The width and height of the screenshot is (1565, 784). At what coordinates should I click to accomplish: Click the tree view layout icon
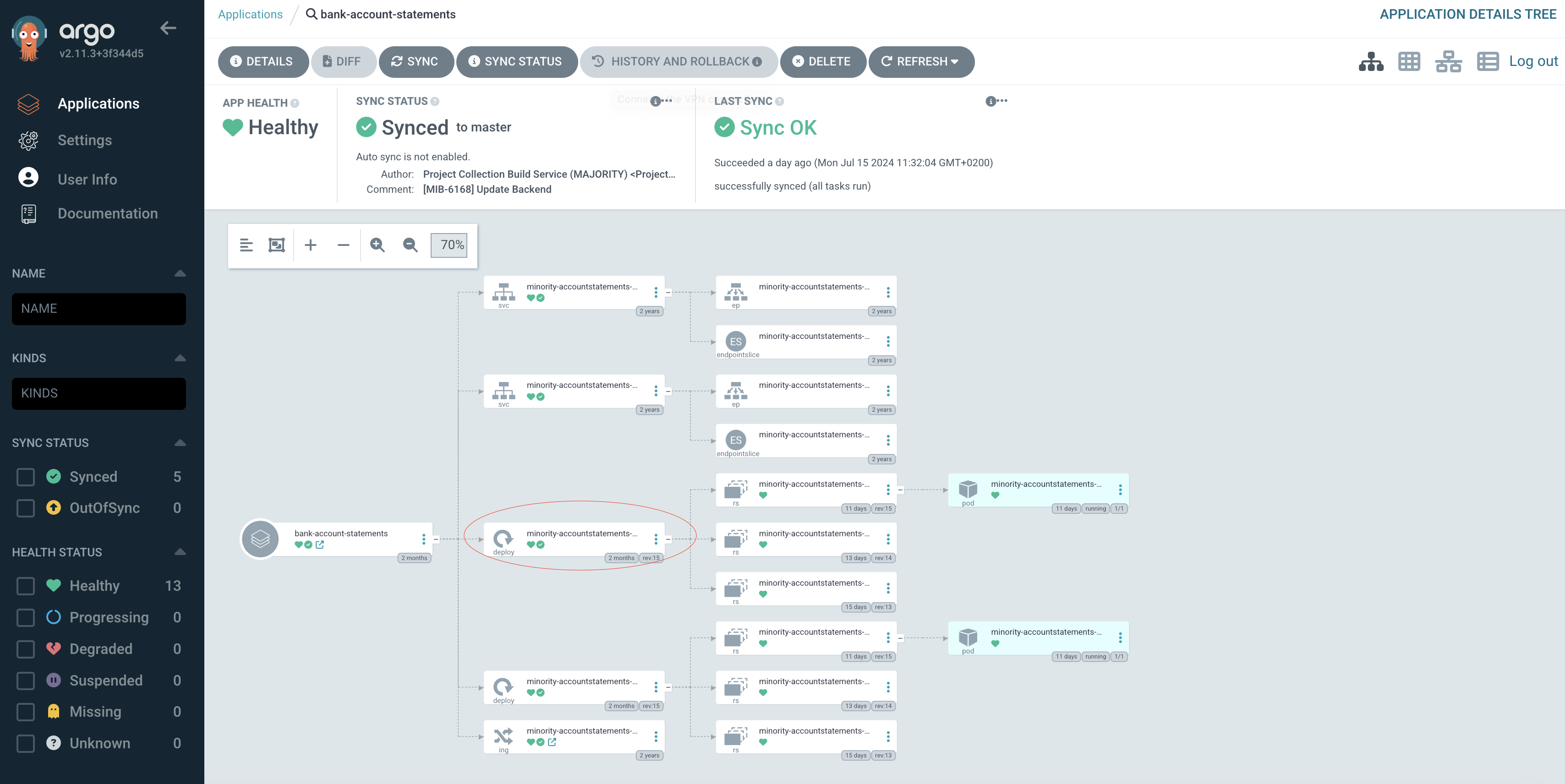1371,61
